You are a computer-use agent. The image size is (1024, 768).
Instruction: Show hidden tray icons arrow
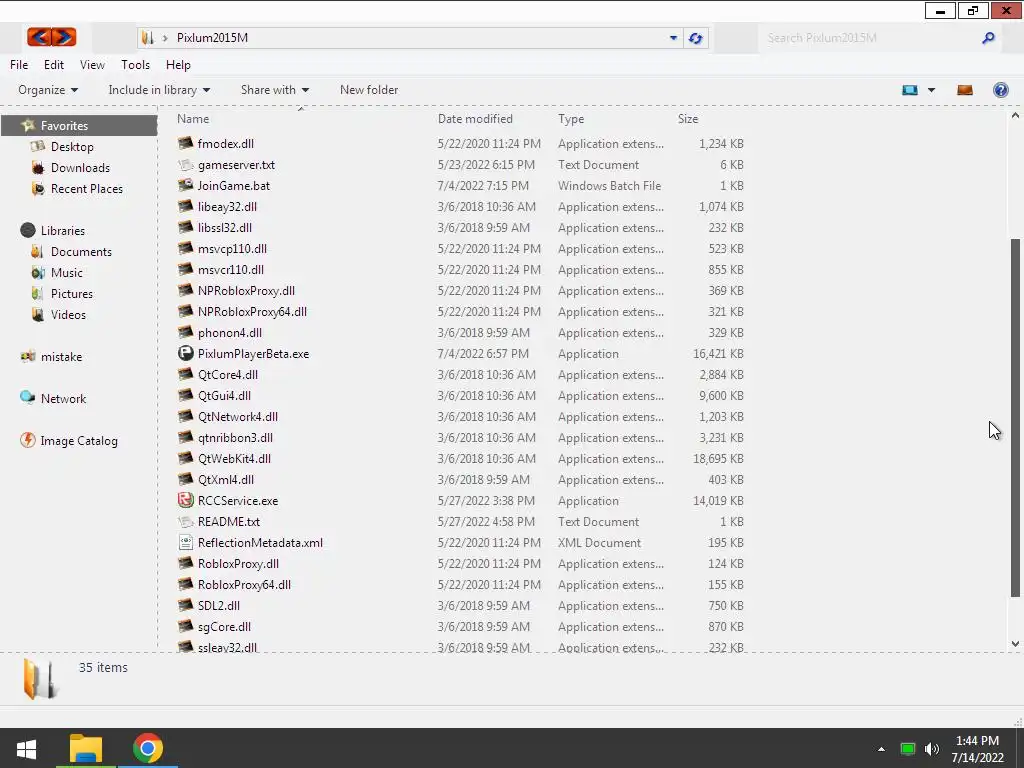[x=882, y=748]
